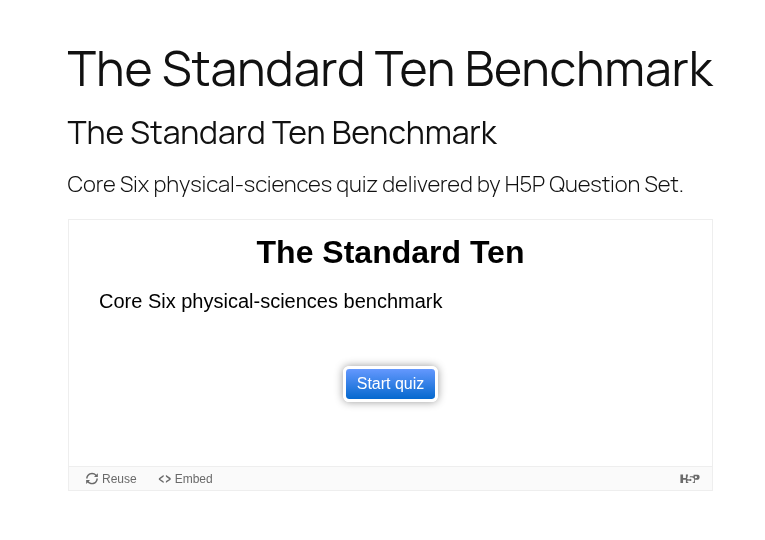Click the description paragraph mentioning H5P Question Set
The image size is (765, 540).
[375, 185]
